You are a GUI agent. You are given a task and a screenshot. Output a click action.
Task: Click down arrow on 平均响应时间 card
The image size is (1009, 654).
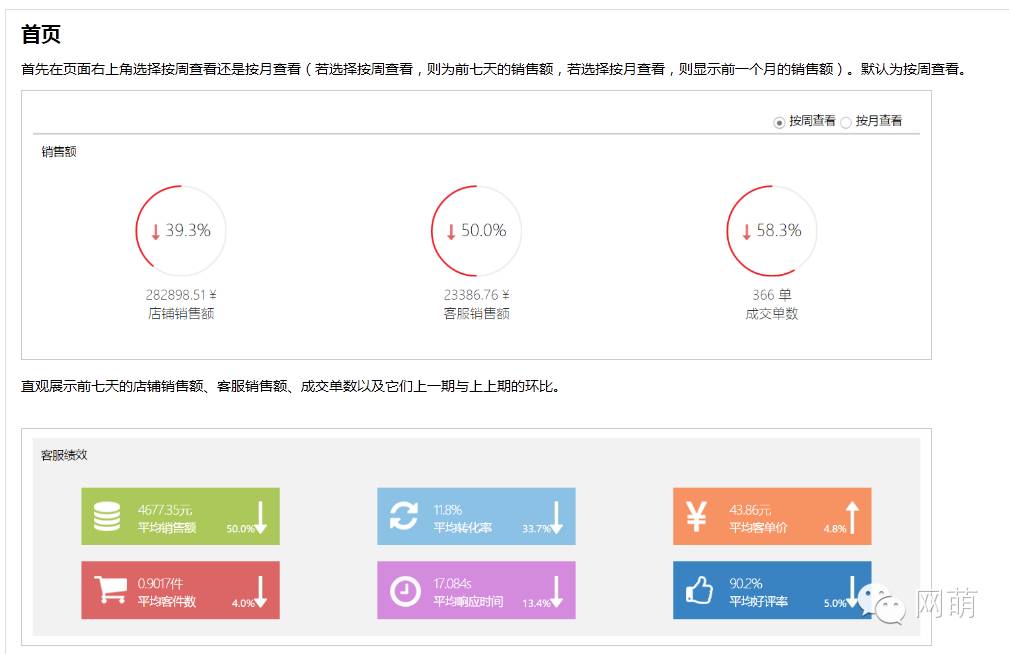coord(557,592)
